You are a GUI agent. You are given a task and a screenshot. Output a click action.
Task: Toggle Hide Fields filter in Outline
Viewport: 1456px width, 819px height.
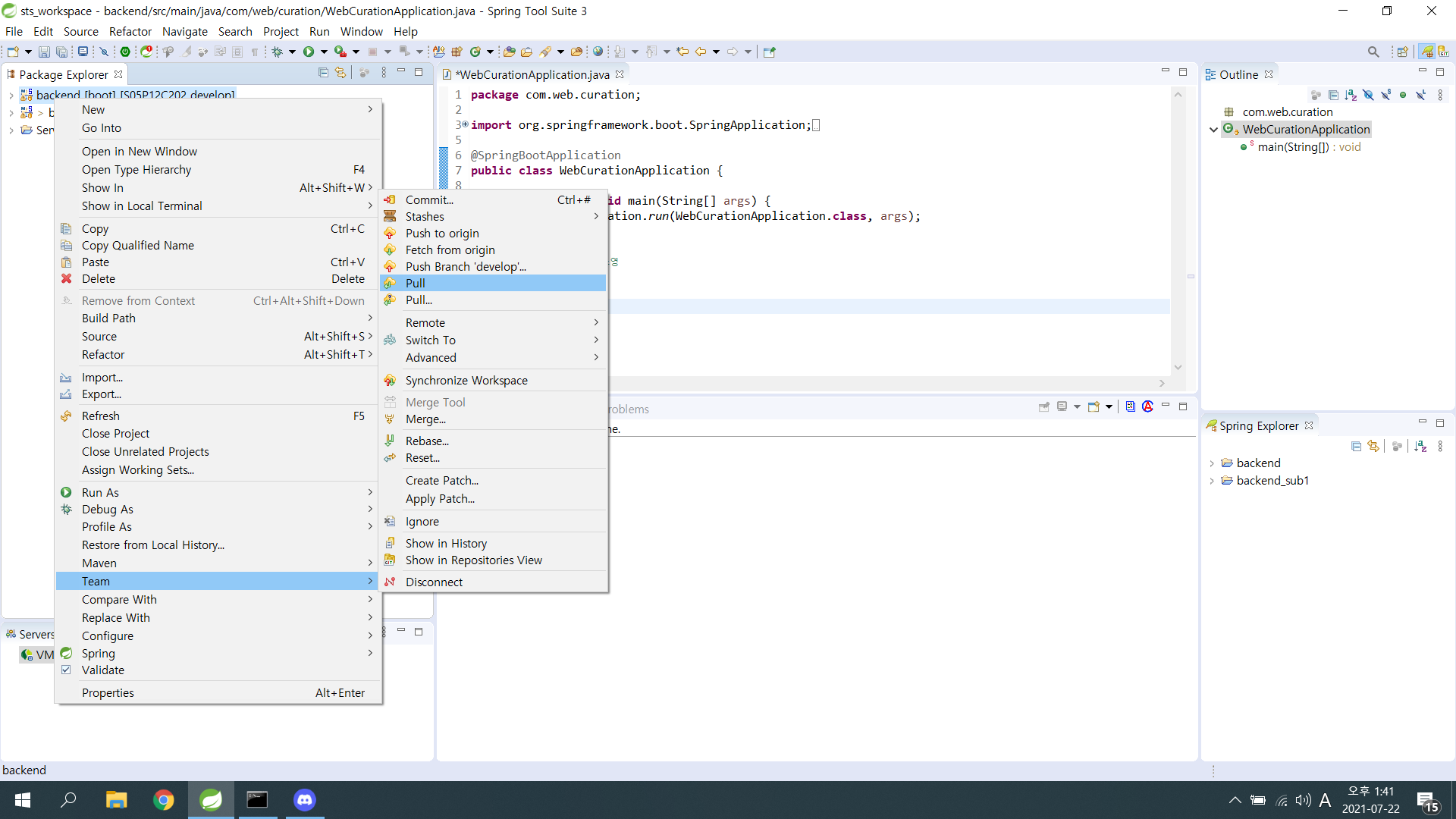coord(1368,95)
